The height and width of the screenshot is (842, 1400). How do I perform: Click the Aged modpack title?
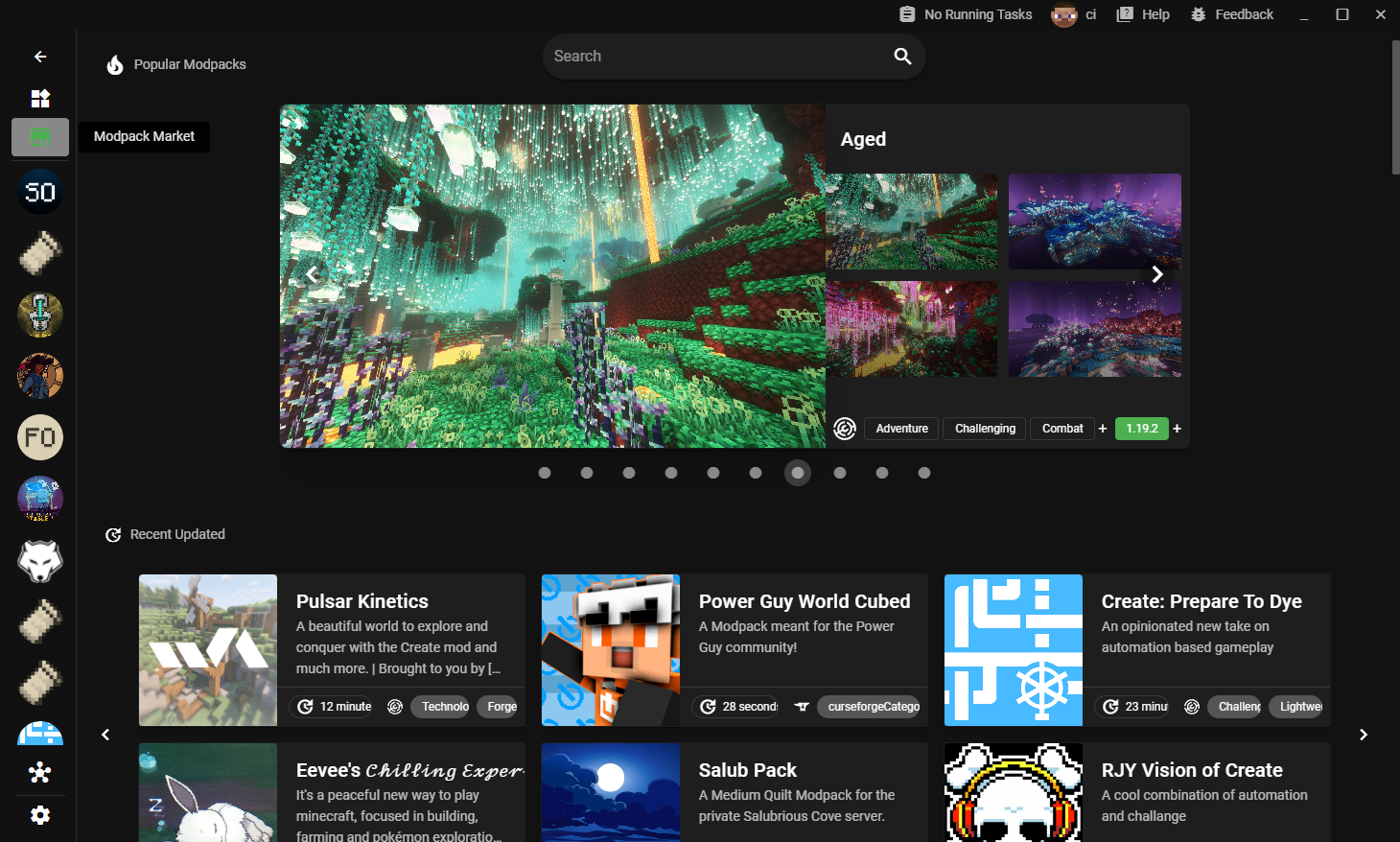pyautogui.click(x=863, y=139)
